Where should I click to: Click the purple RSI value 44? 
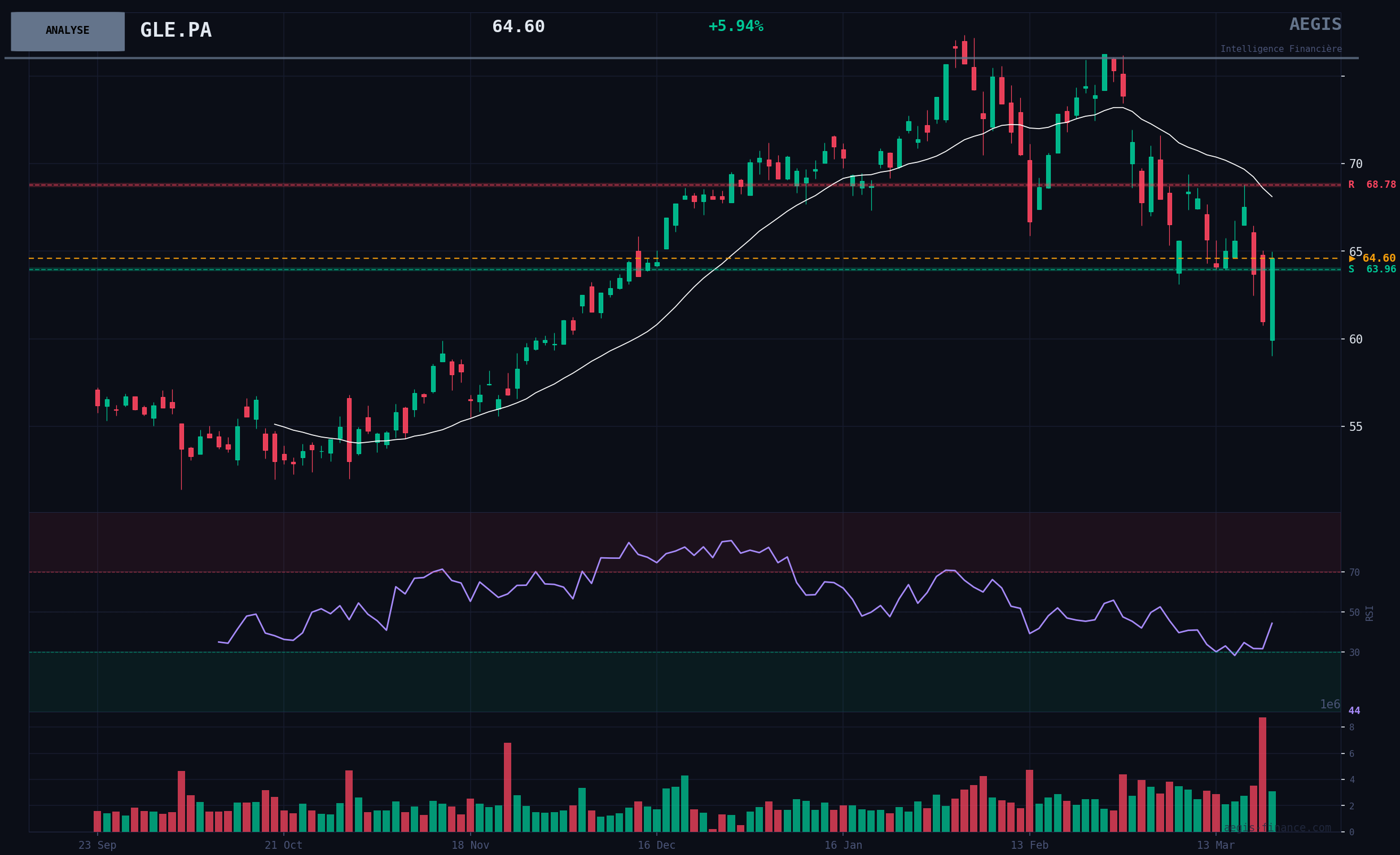pyautogui.click(x=1354, y=711)
